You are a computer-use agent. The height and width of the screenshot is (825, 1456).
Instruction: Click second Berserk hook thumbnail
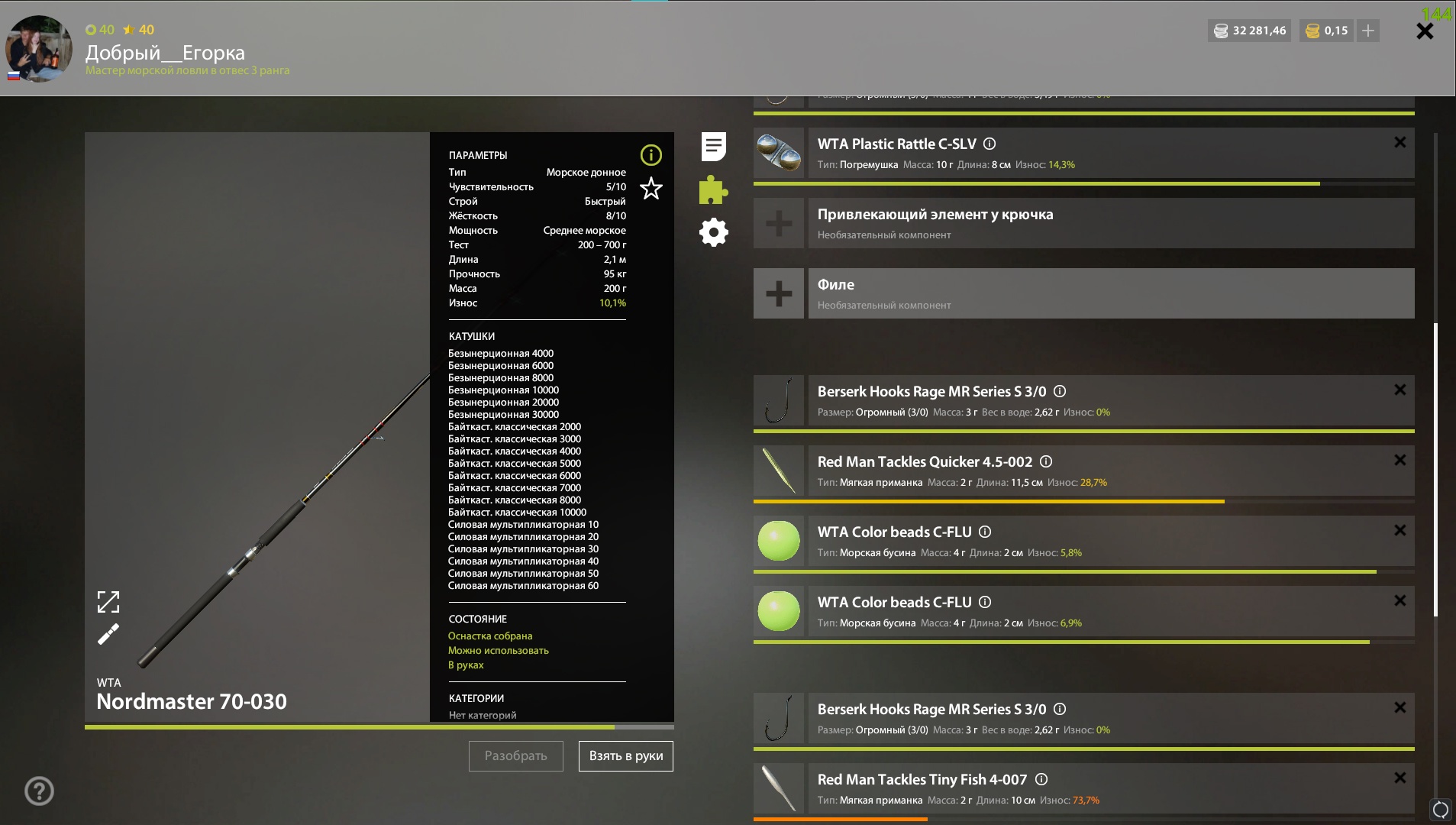[779, 718]
